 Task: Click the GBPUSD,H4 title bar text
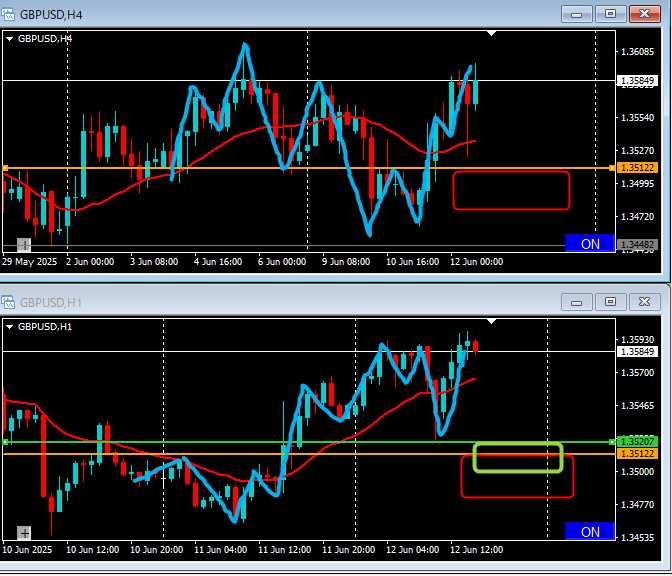pyautogui.click(x=51, y=15)
